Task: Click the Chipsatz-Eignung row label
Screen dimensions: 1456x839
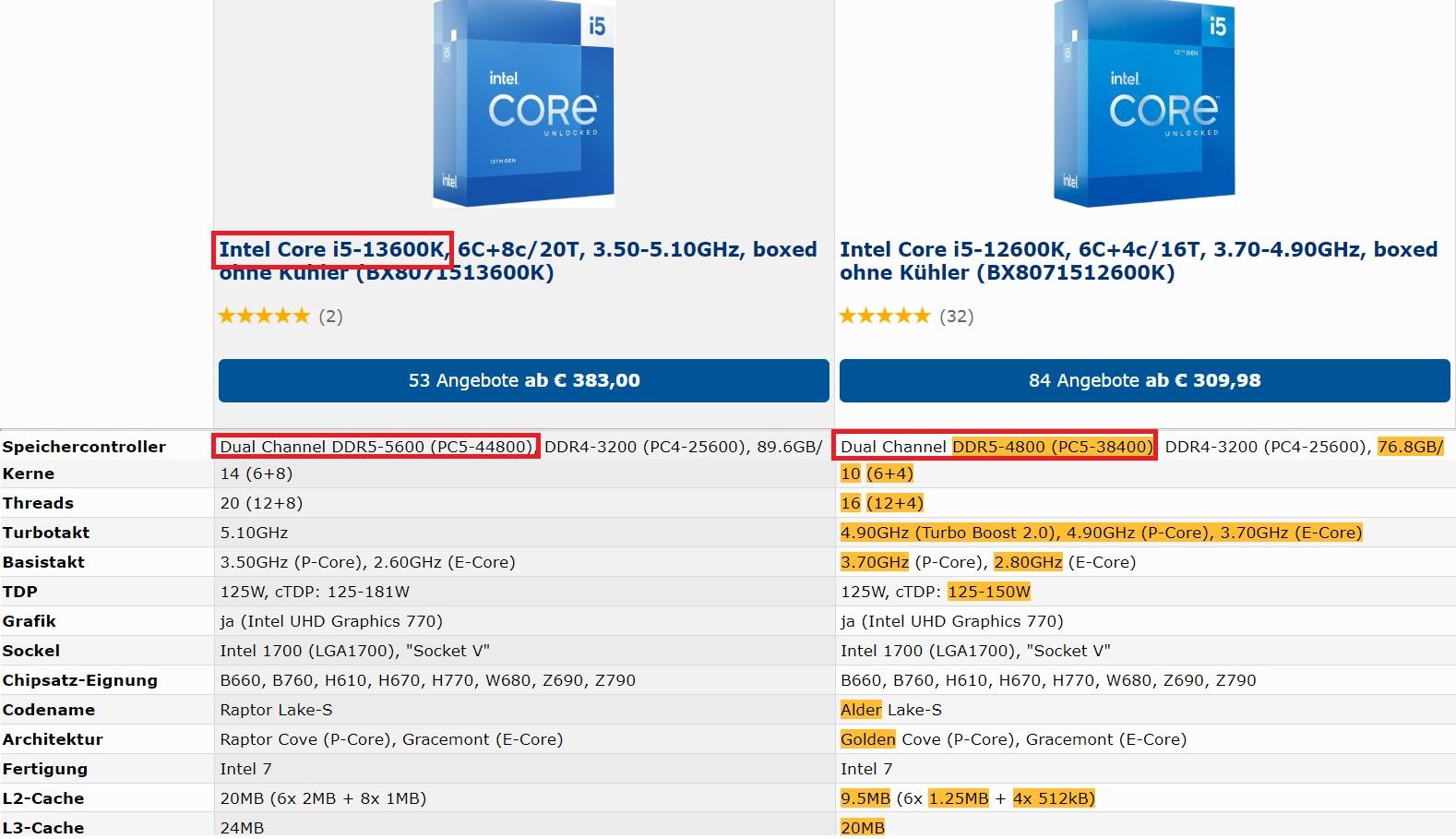Action: (80, 680)
